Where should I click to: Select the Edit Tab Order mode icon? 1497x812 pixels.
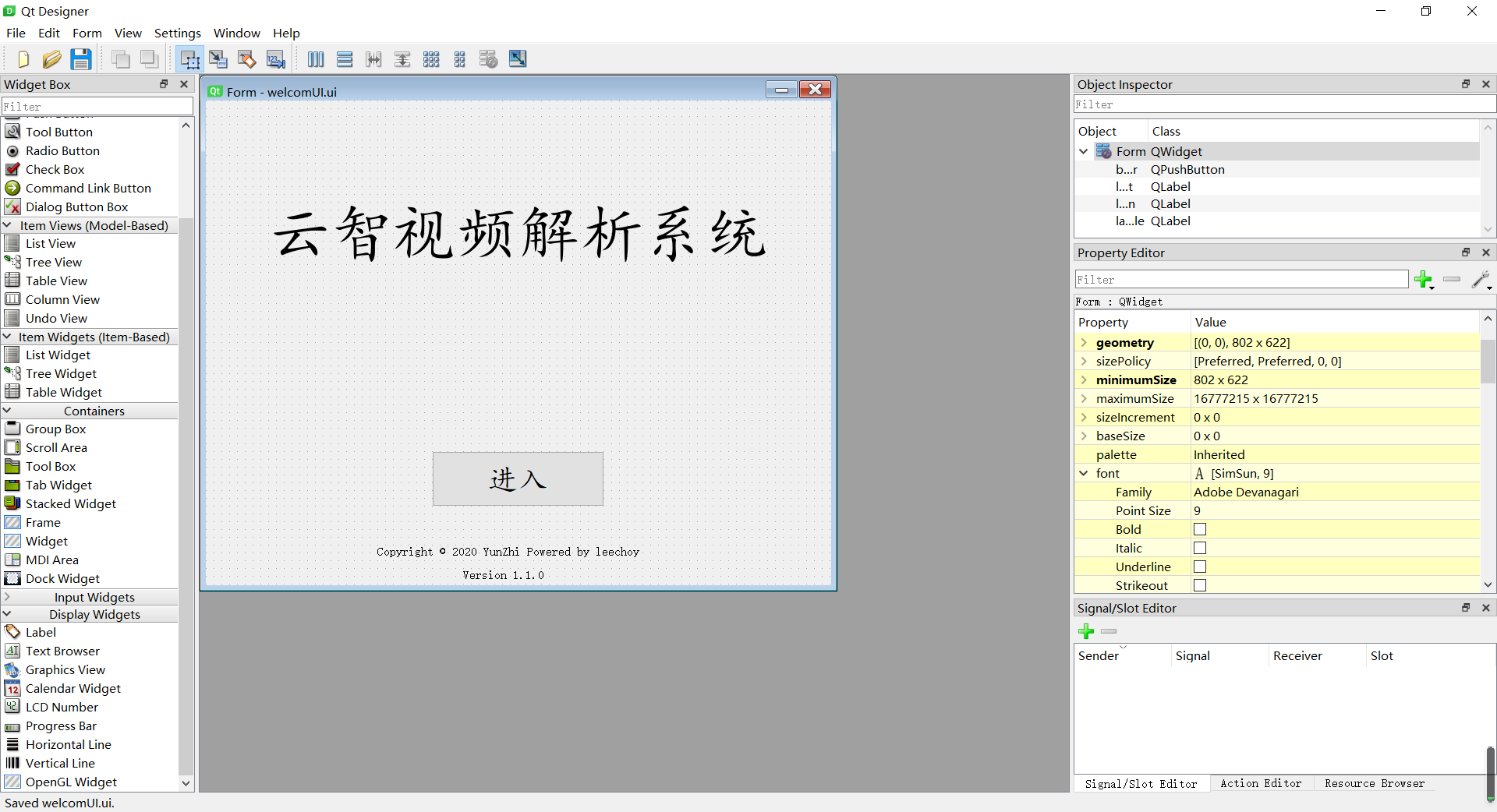pos(275,59)
